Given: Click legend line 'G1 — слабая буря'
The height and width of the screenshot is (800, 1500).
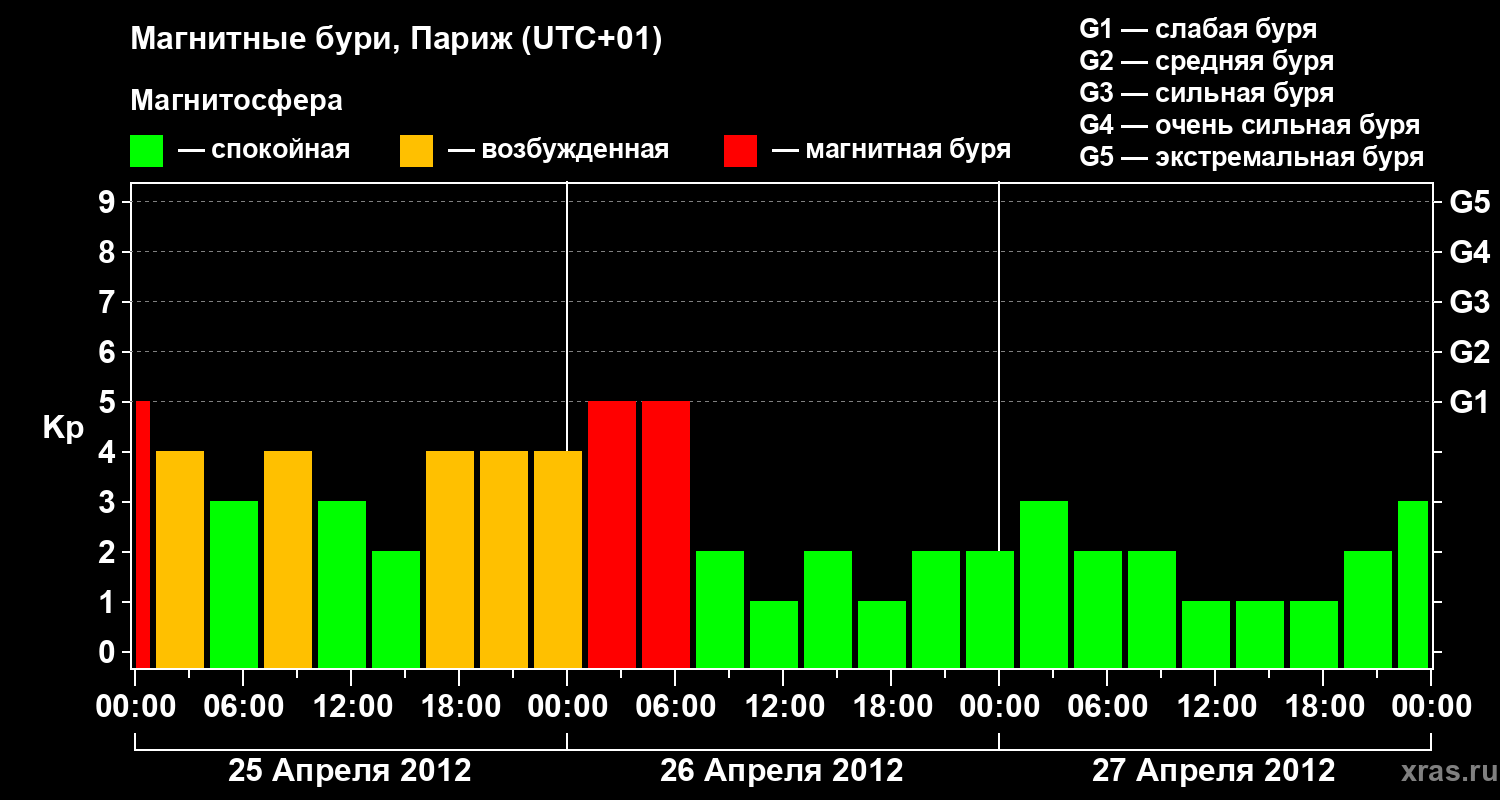Looking at the screenshot, I should click(x=1198, y=29).
